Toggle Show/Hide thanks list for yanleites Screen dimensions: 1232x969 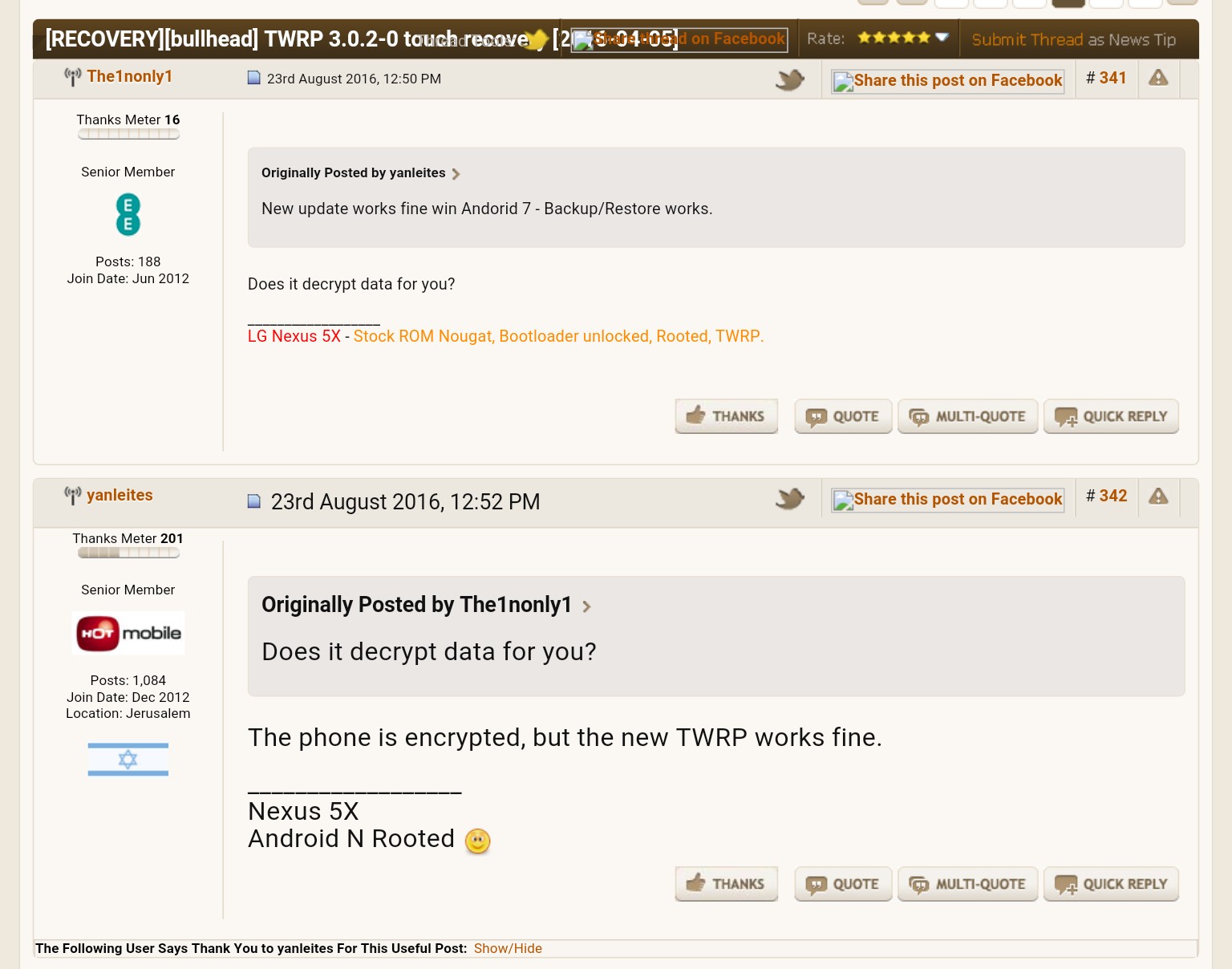pos(508,948)
